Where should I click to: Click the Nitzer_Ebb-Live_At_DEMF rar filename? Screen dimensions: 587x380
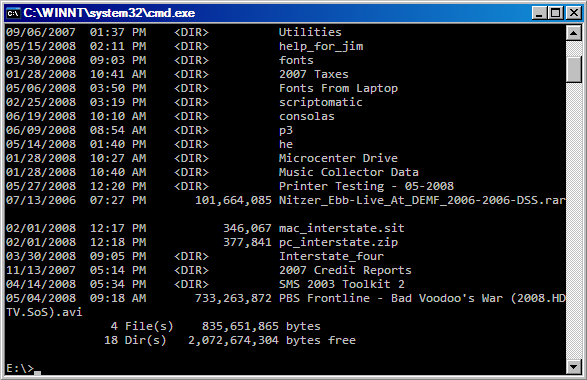(422, 200)
